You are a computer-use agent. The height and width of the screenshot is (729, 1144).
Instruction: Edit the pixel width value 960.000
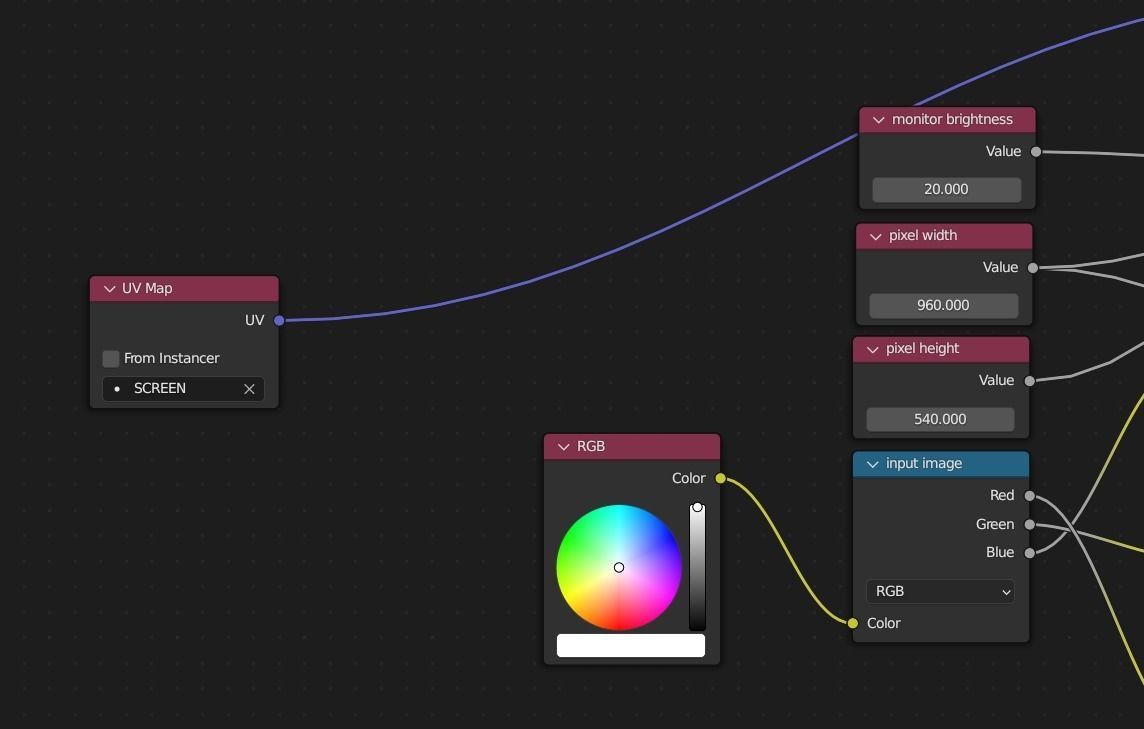coord(943,306)
